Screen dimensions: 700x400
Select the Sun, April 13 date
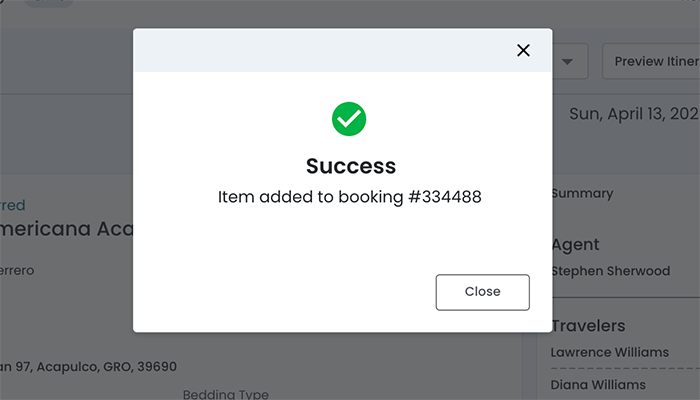tap(633, 114)
